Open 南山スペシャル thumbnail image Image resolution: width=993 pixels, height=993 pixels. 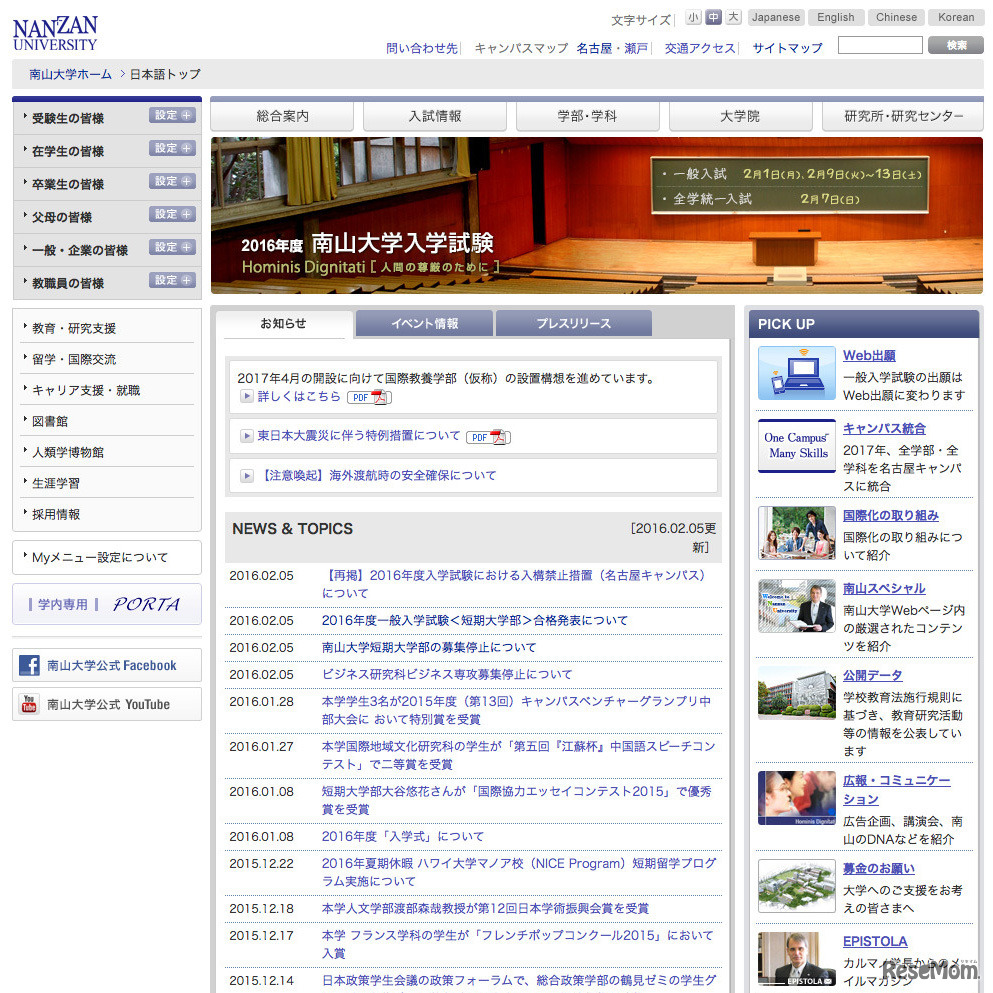click(x=797, y=606)
